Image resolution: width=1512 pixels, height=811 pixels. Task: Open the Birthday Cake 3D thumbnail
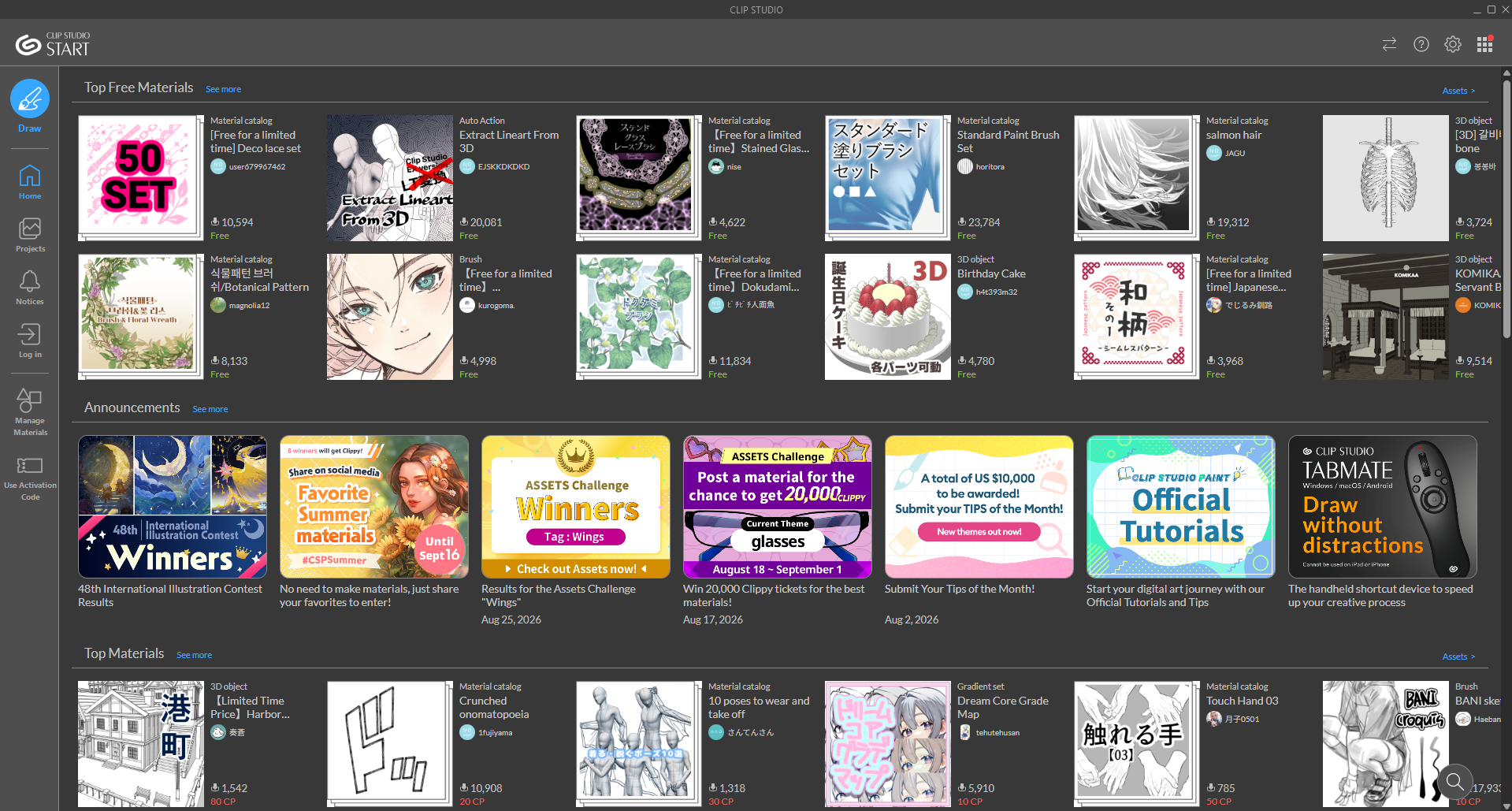click(x=888, y=317)
